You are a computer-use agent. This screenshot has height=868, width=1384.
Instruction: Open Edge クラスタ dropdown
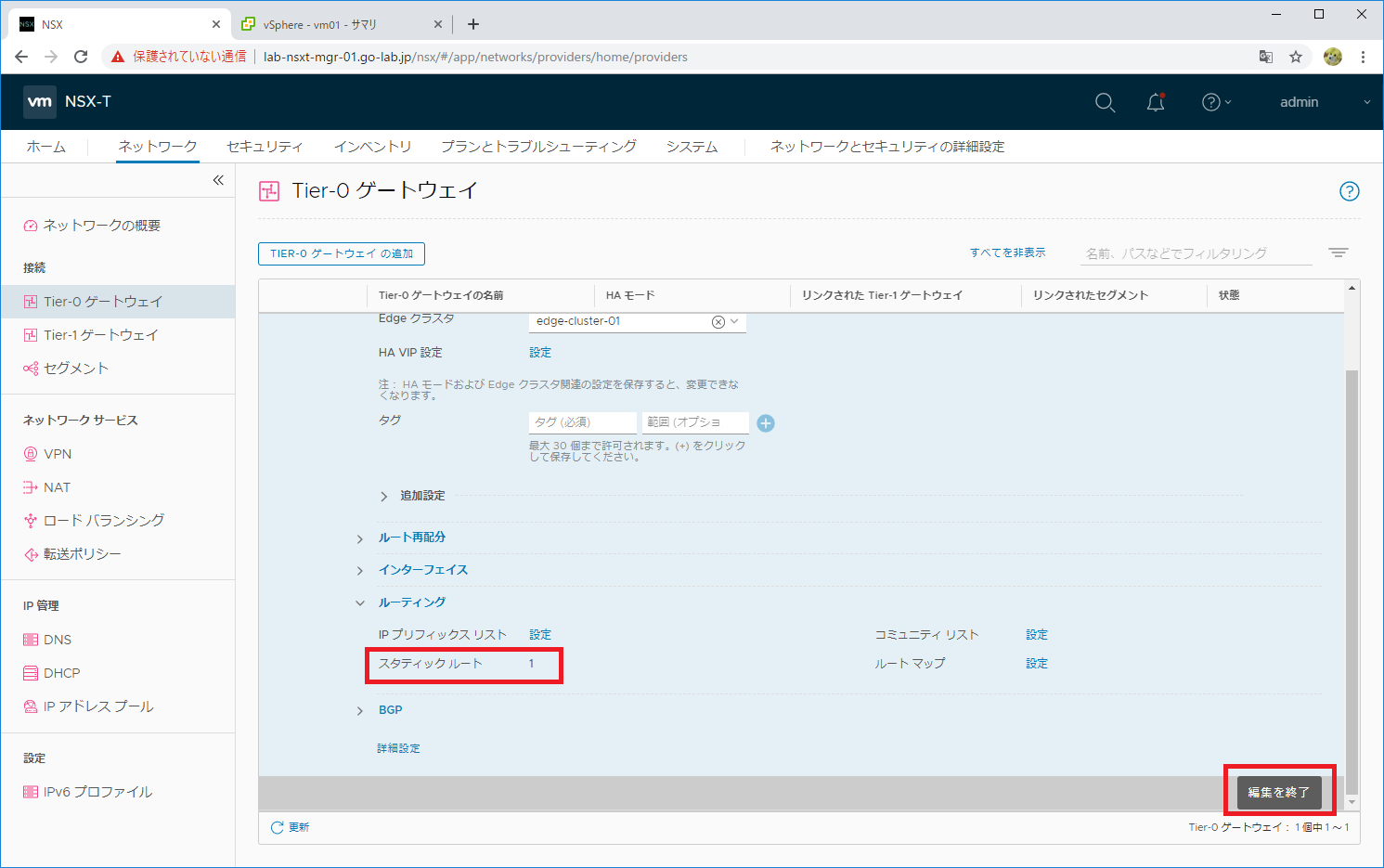734,322
